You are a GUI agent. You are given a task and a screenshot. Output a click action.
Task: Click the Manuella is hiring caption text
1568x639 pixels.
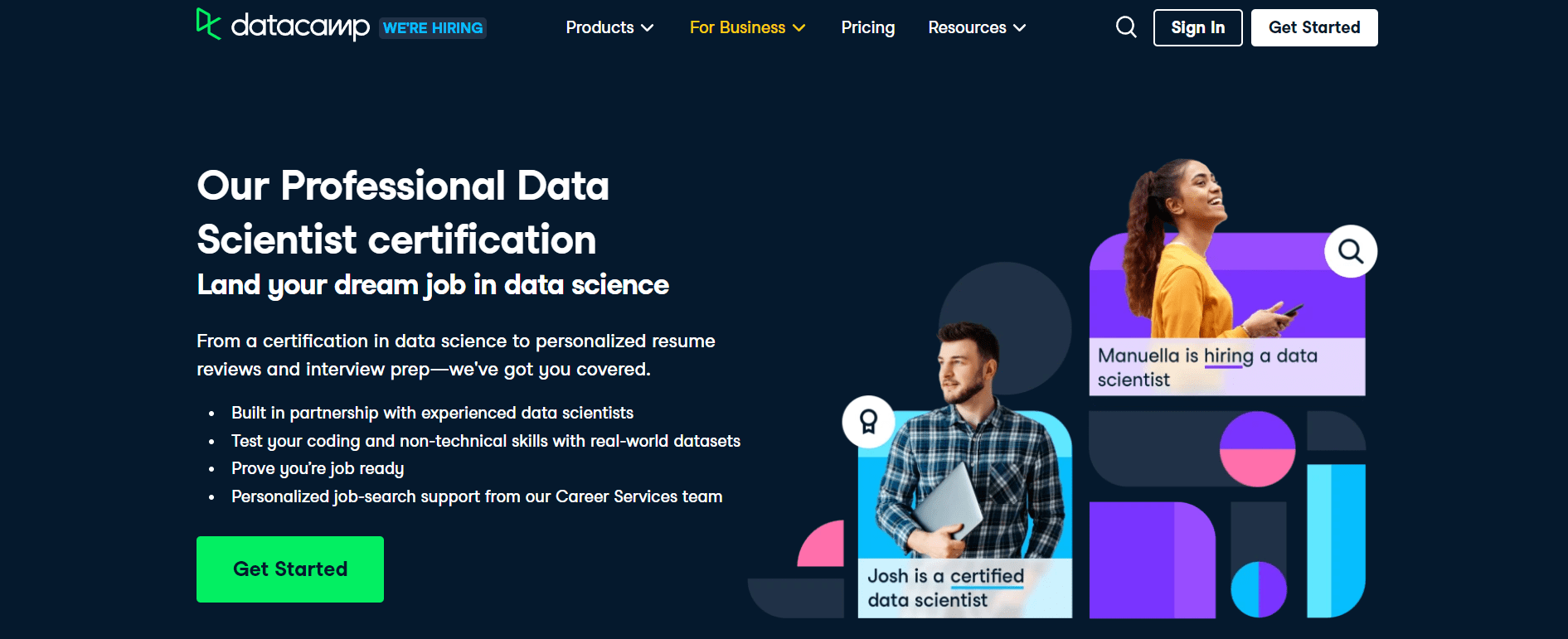(1206, 367)
